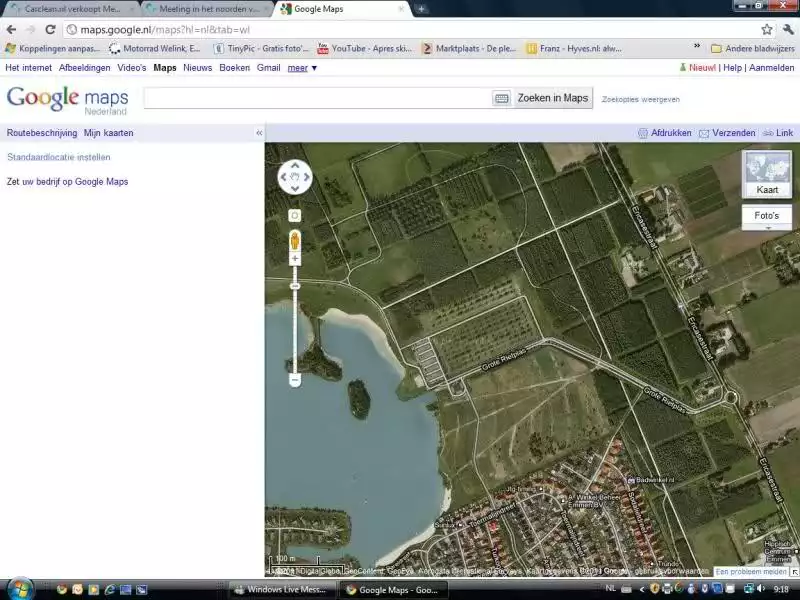Open Boeken in the Google bar
Viewport: 800px width, 600px height.
[x=235, y=68]
